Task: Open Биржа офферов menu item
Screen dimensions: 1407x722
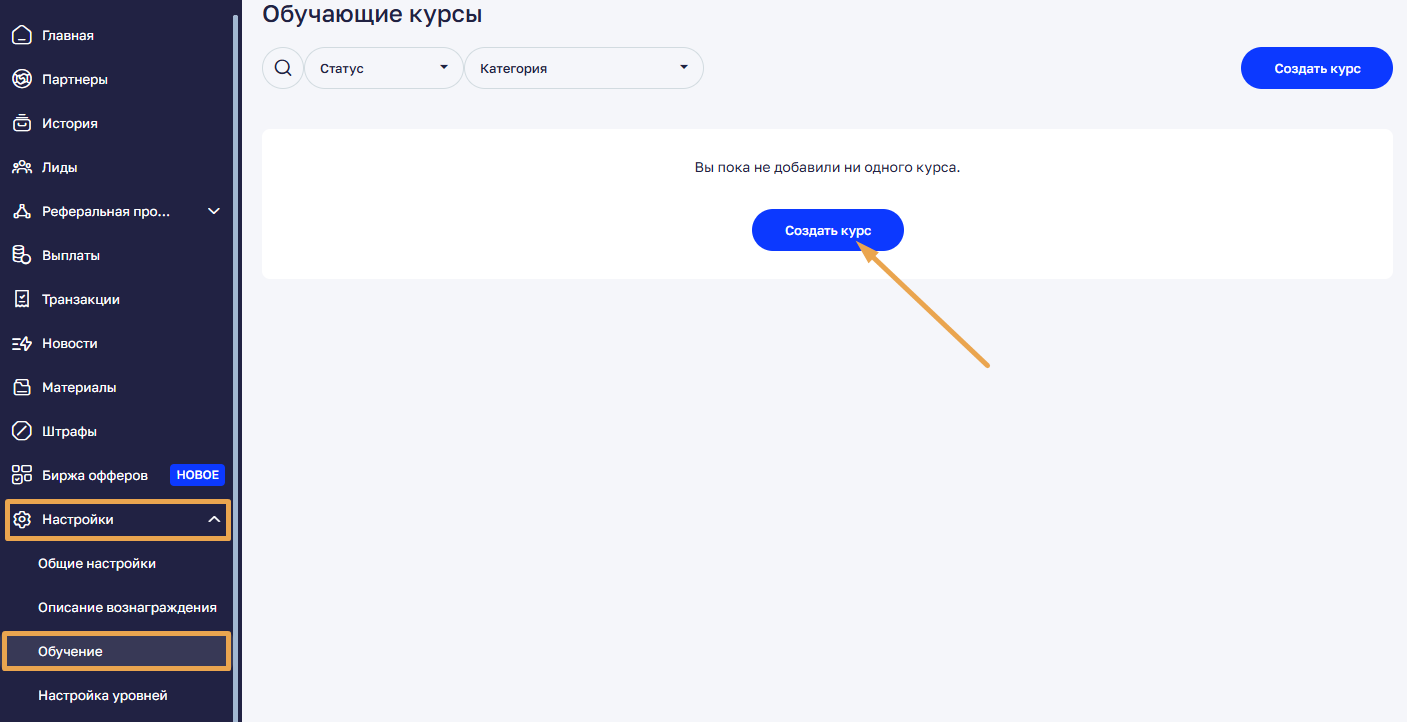Action: (95, 476)
